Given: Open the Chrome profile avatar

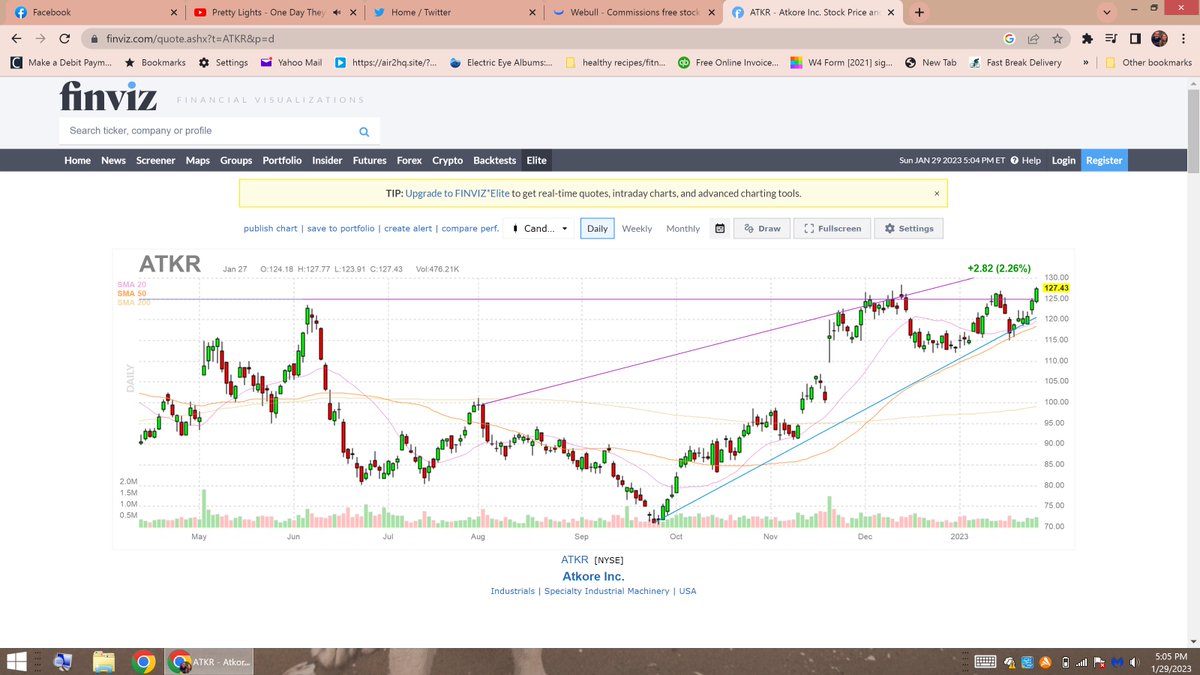Looking at the screenshot, I should point(1160,38).
